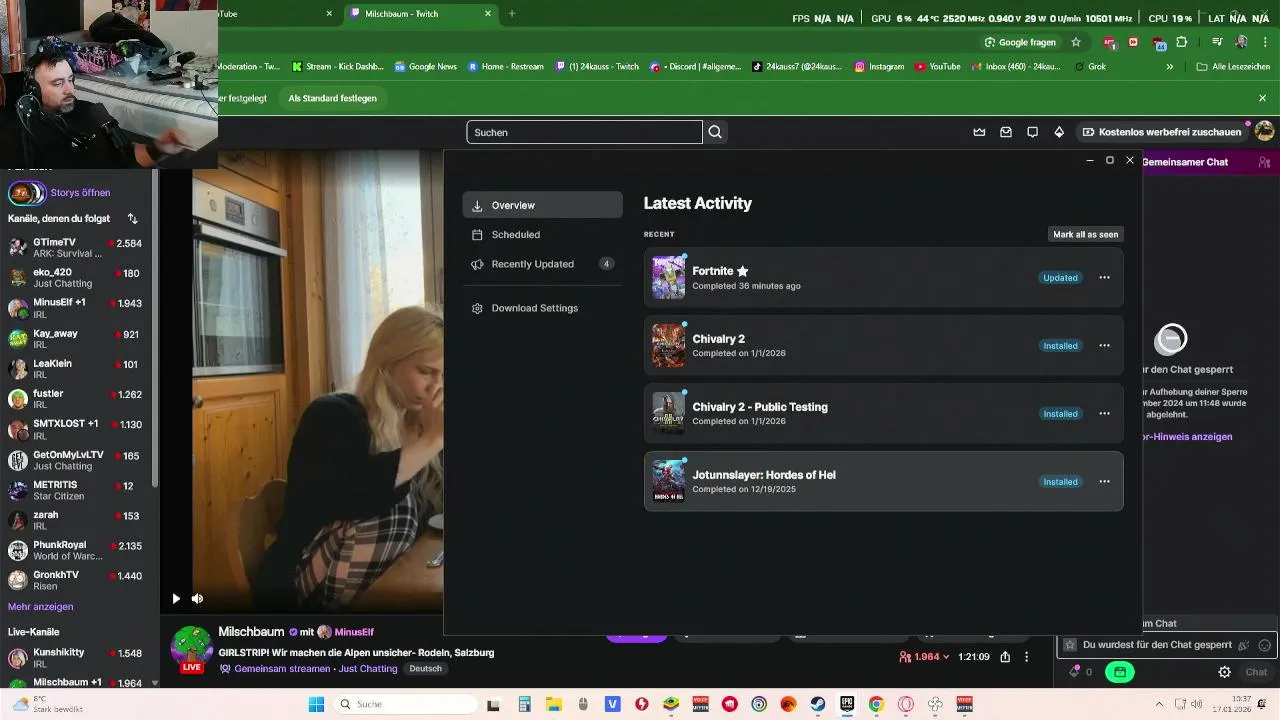Image resolution: width=1280 pixels, height=720 pixels.
Task: Open Recently Updated list
Action: (x=542, y=264)
